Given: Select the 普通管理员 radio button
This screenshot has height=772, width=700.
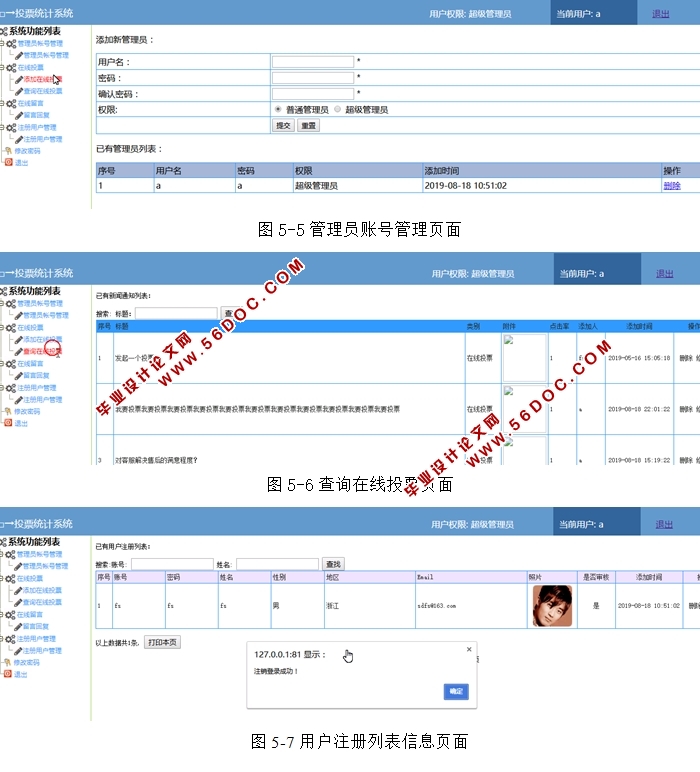Looking at the screenshot, I should click(278, 109).
